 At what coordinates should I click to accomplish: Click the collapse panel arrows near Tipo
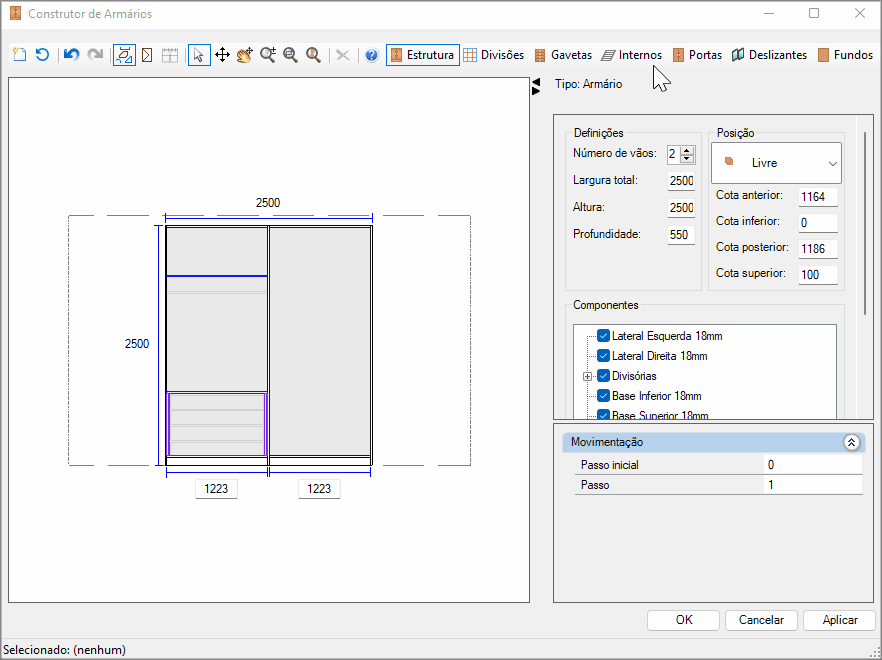coord(536,86)
